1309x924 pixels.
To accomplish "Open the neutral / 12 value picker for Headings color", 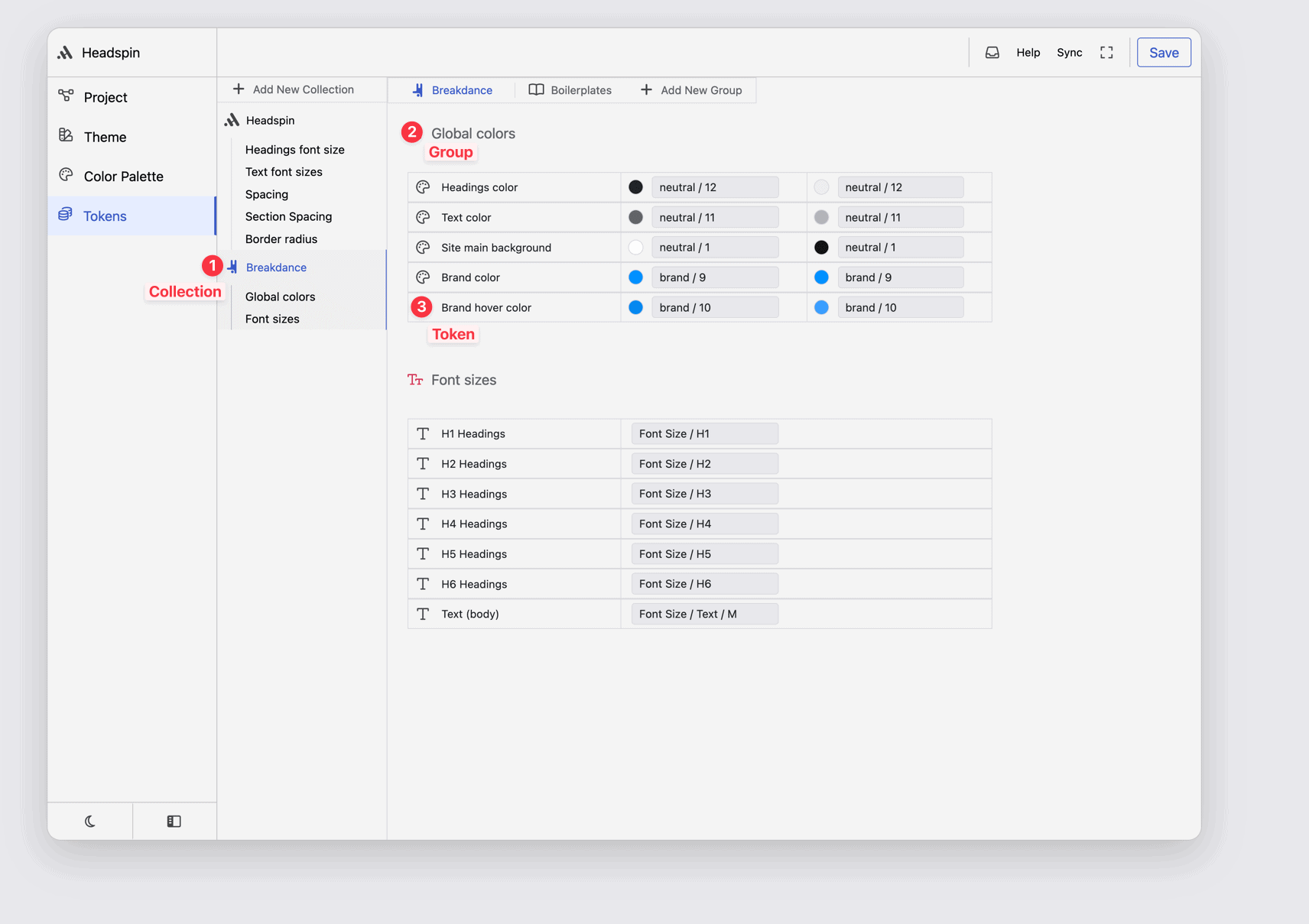I will point(714,186).
